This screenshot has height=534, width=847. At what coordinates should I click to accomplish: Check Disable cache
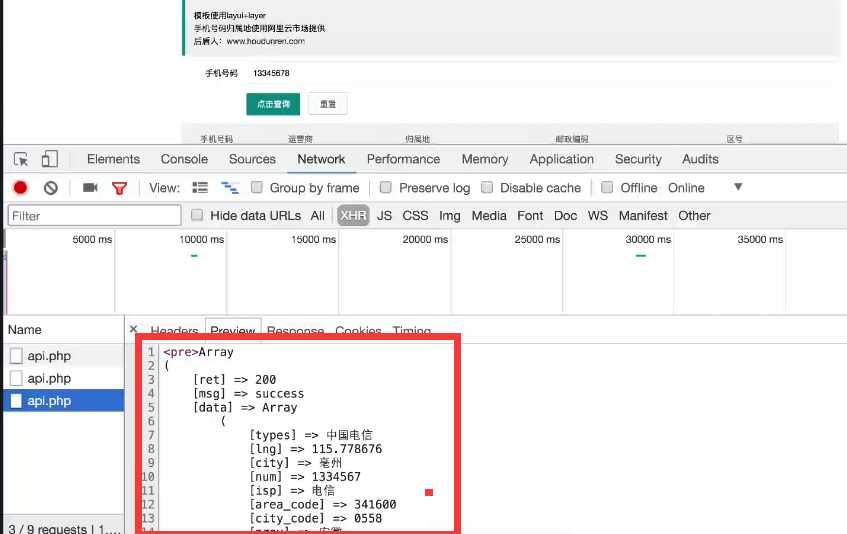pyautogui.click(x=487, y=187)
